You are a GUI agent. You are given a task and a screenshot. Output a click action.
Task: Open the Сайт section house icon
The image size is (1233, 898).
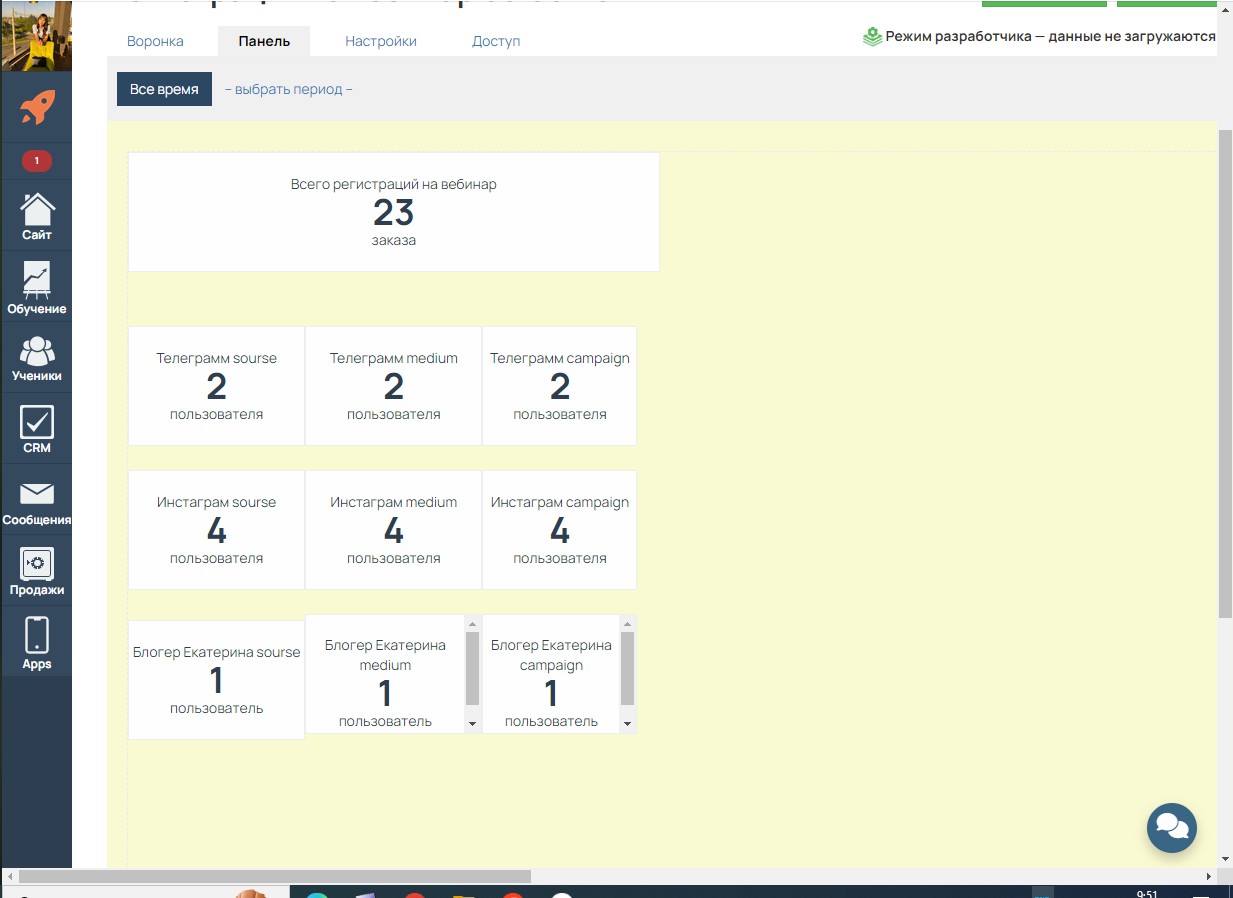click(x=37, y=210)
